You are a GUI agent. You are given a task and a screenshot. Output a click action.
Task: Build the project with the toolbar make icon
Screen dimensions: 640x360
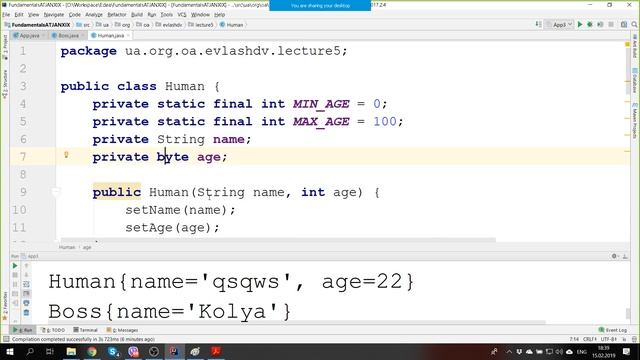[x=538, y=24]
